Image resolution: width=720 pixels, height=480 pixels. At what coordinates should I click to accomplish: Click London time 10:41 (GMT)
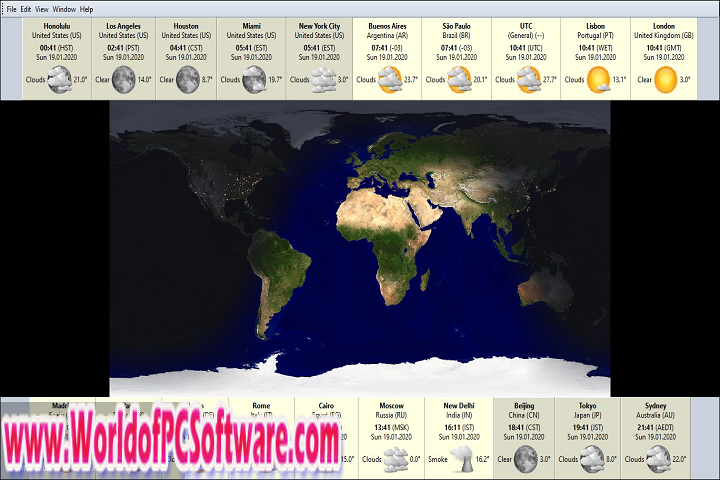point(664,48)
